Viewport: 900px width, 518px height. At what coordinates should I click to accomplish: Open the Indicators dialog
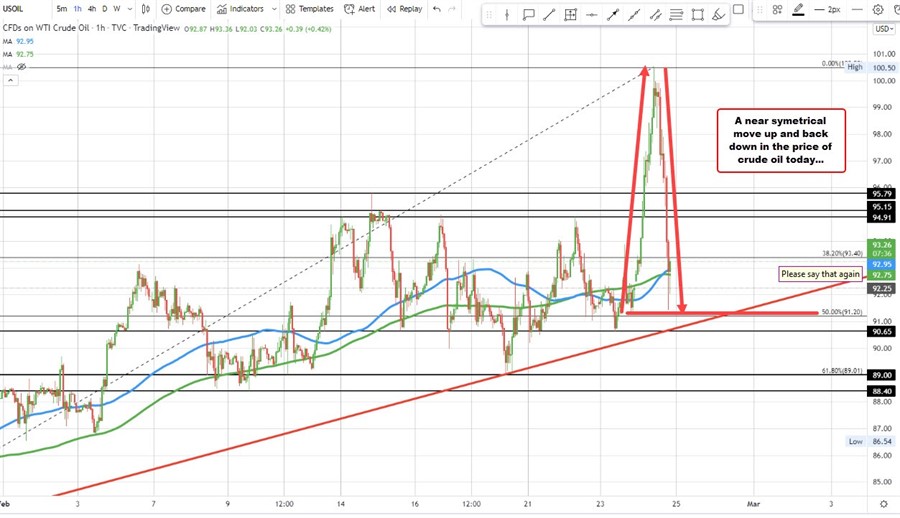pyautogui.click(x=240, y=9)
